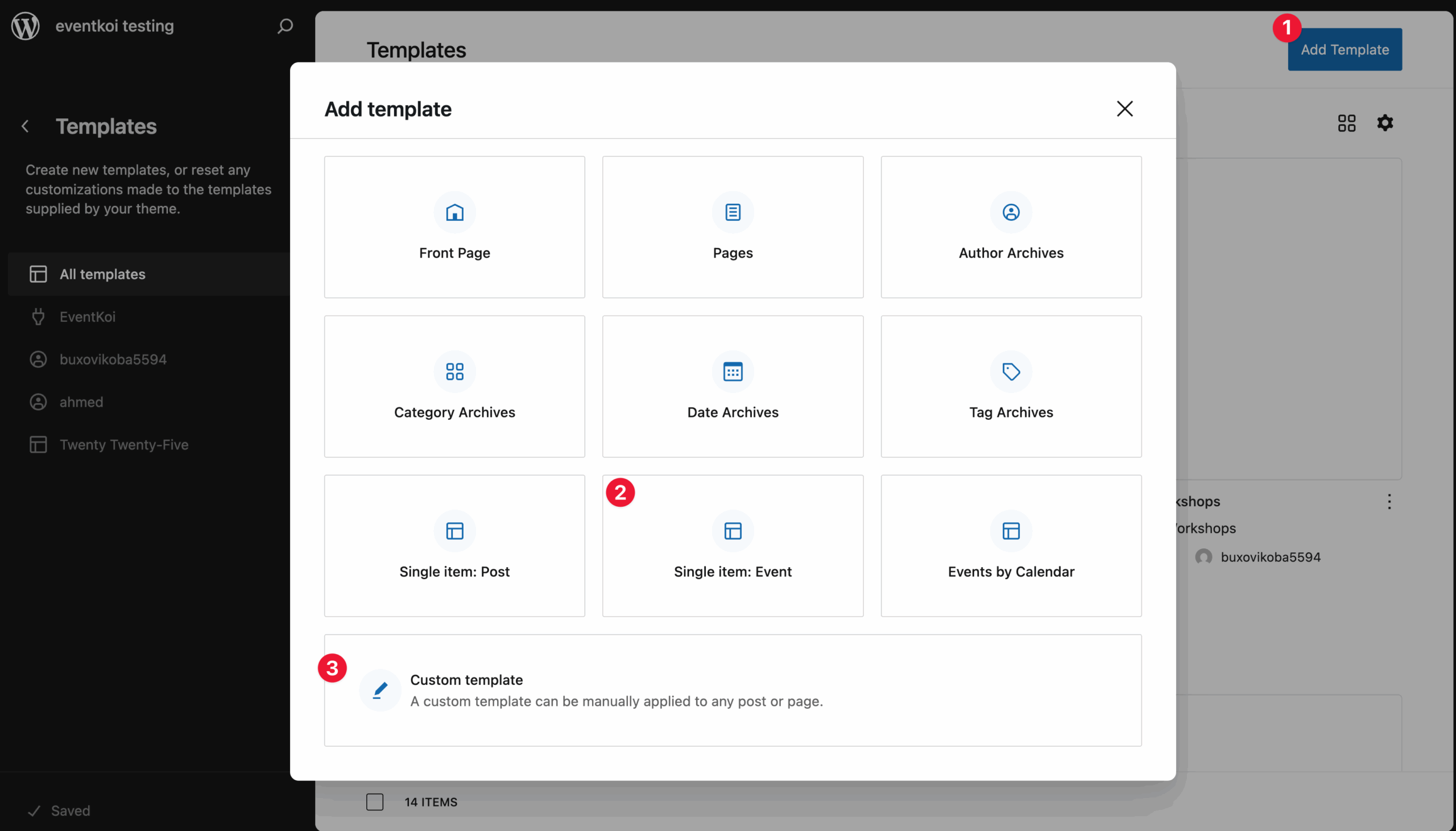
Task: Click the Single item: Event layout icon
Action: click(733, 531)
